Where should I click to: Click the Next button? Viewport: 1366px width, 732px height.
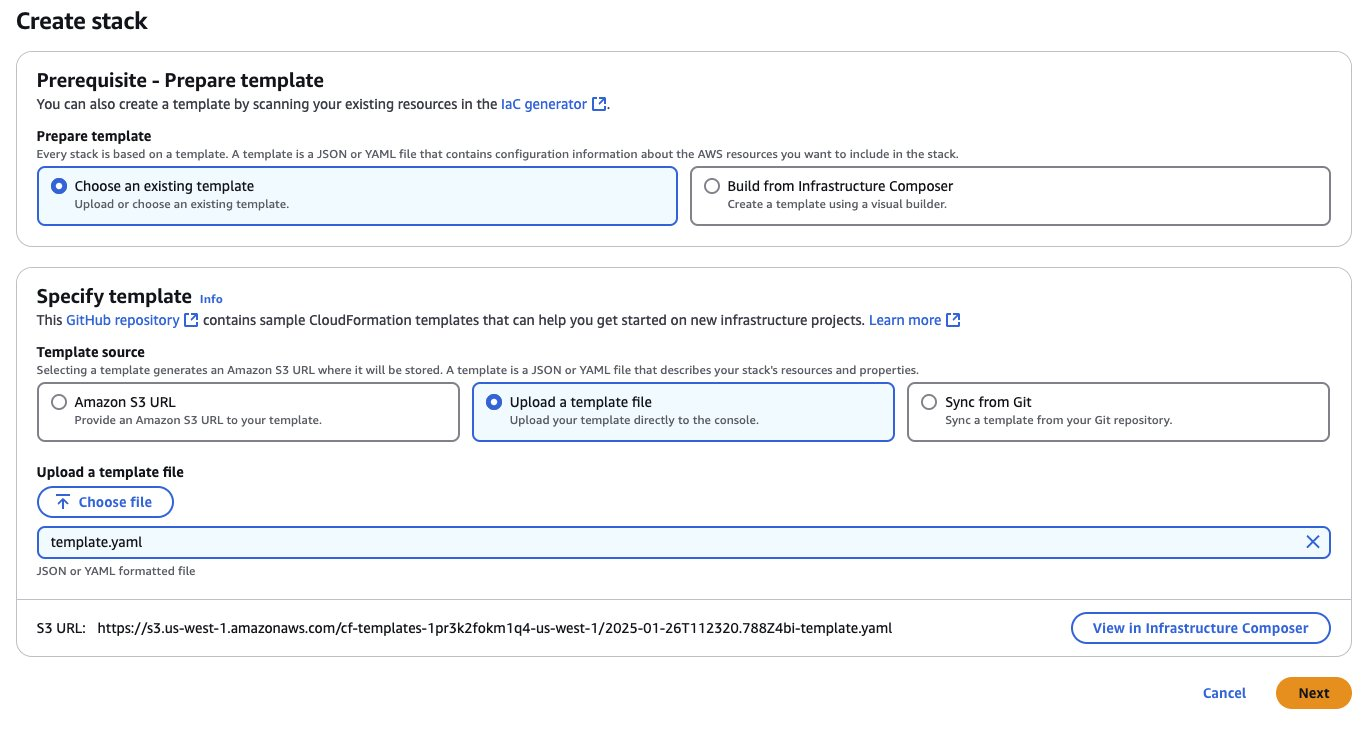[x=1313, y=693]
